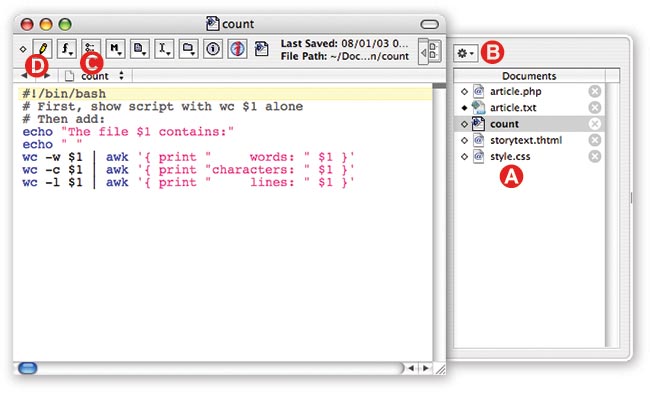The image size is (650, 393).
Task: Click the diamond state marker beside count row
Action: coord(464,124)
